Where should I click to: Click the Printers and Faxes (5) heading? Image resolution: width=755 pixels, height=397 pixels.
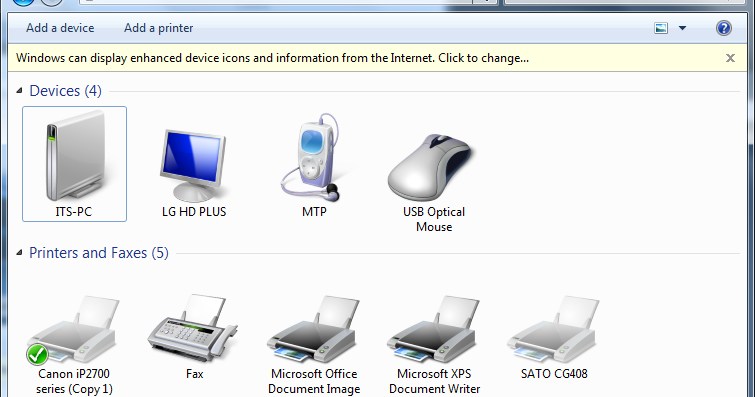[x=99, y=252]
